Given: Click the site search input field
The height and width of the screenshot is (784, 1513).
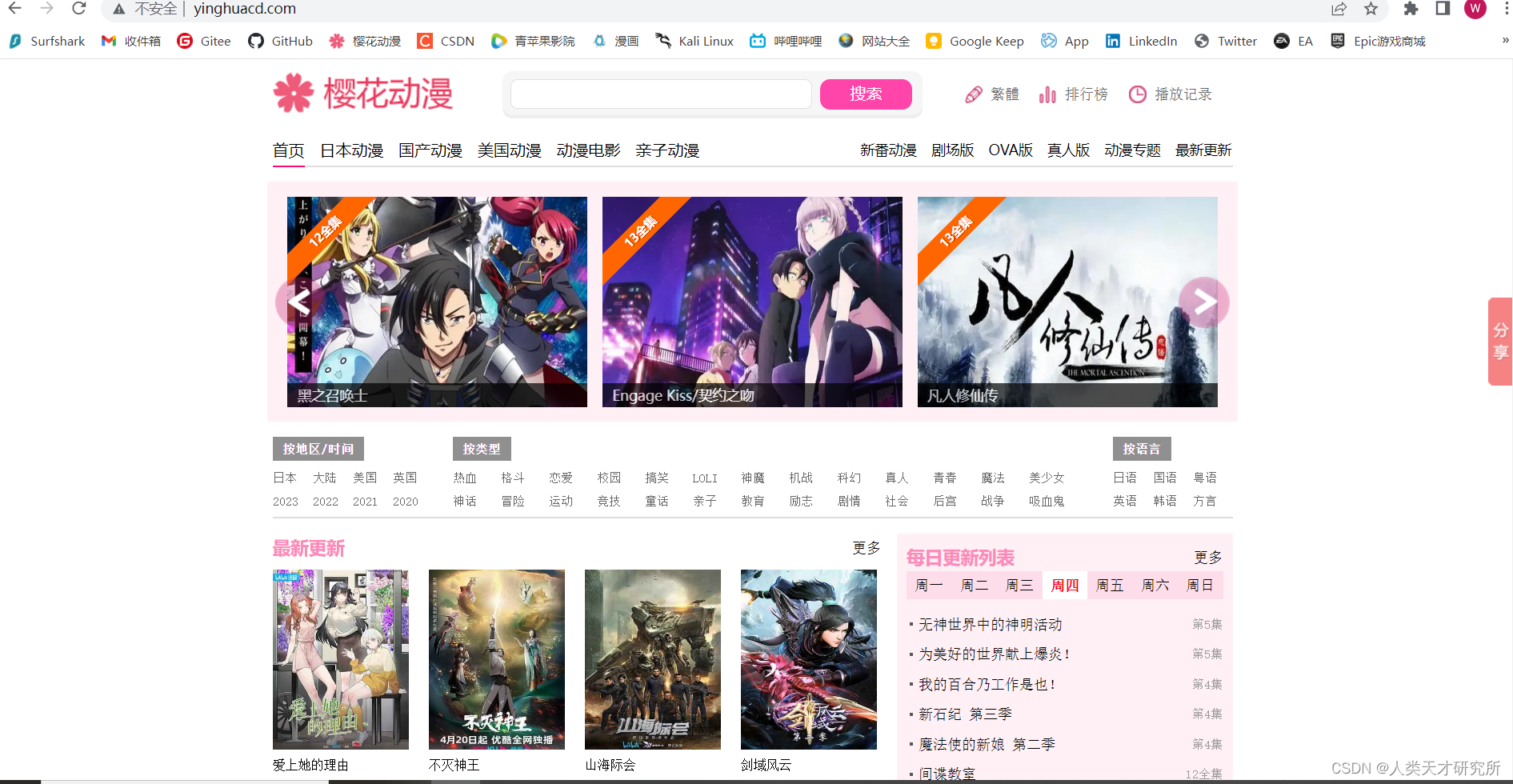Looking at the screenshot, I should [x=661, y=94].
